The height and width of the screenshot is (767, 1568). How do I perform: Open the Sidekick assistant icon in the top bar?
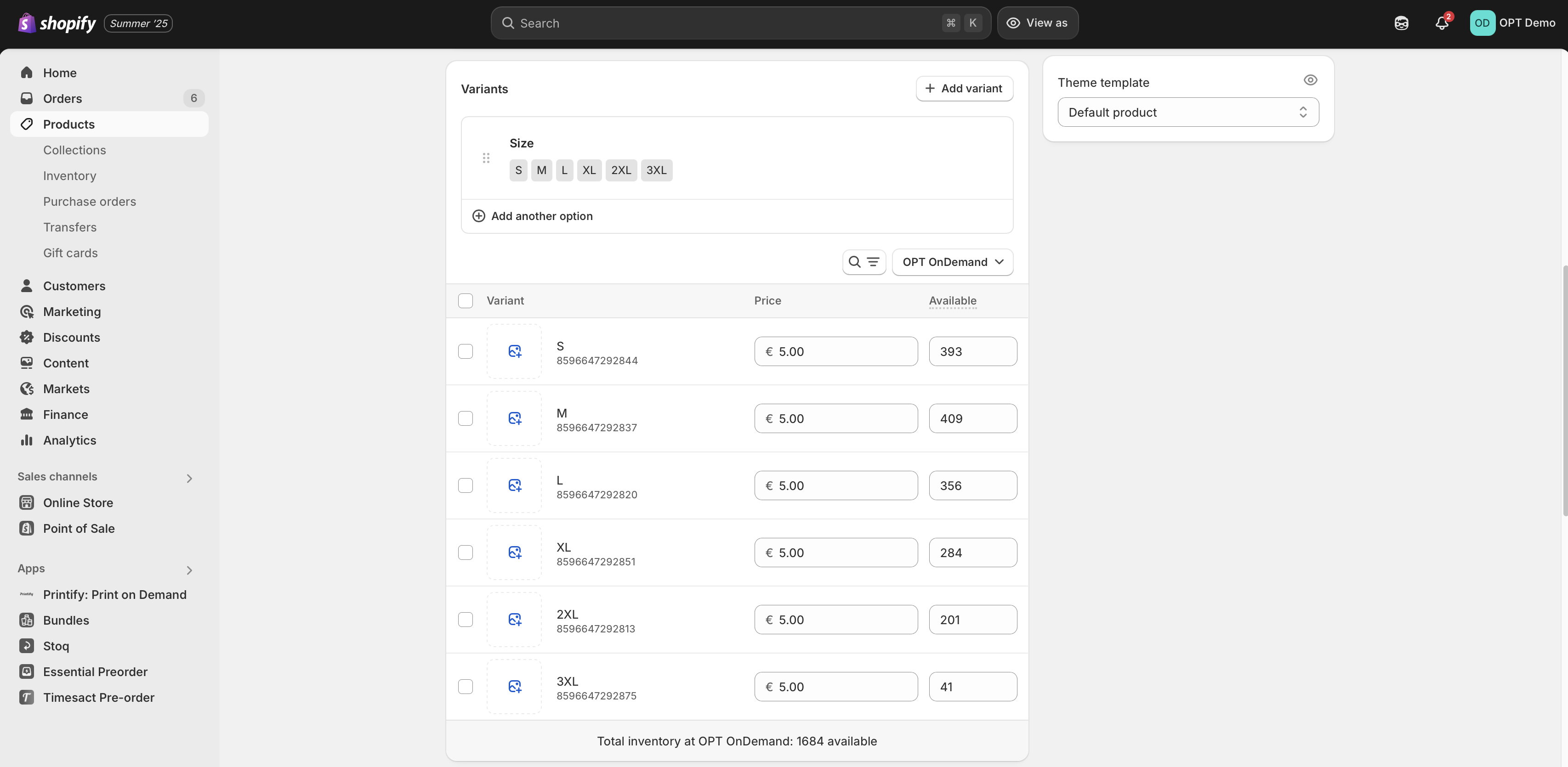pos(1401,23)
